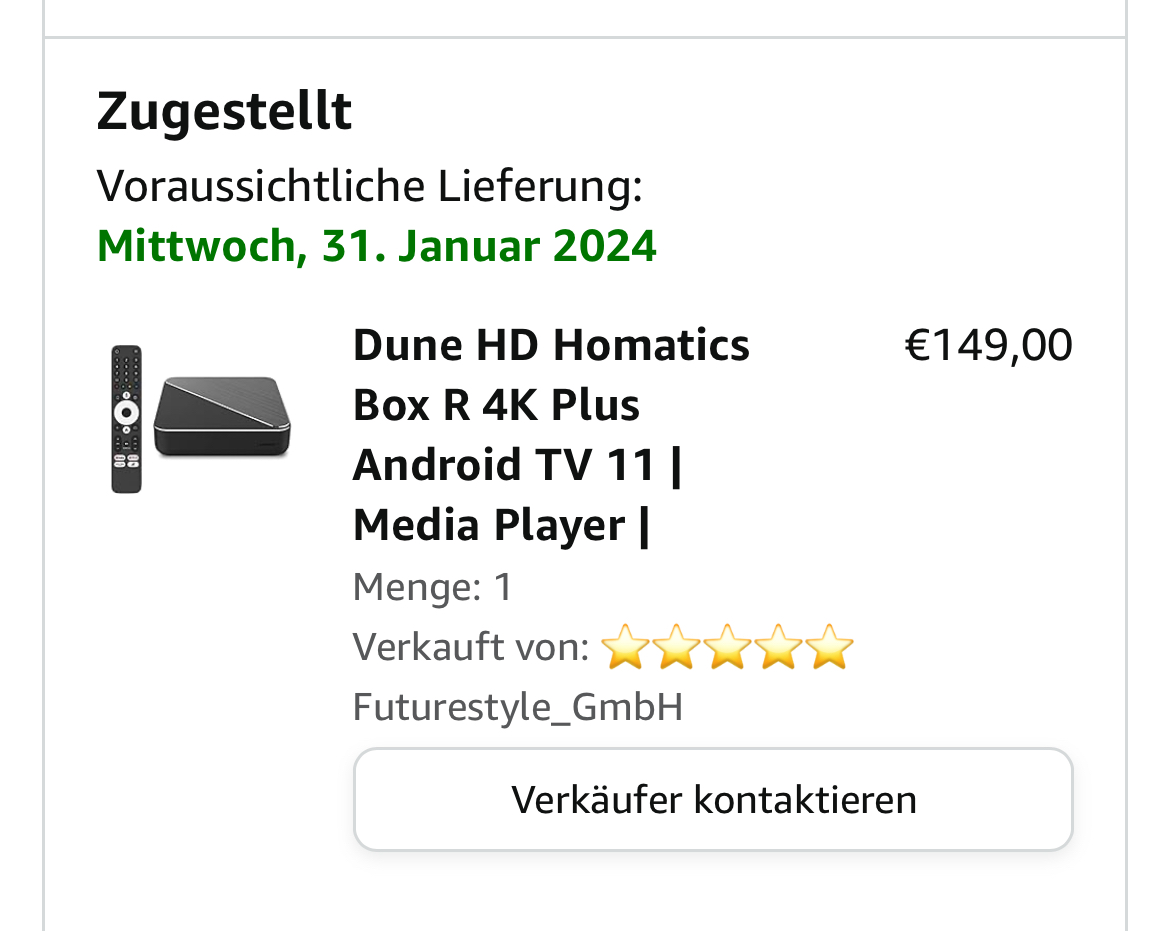Click the green date Mittwoch, 31. Januar 2024
The image size is (1170, 931).
377,246
